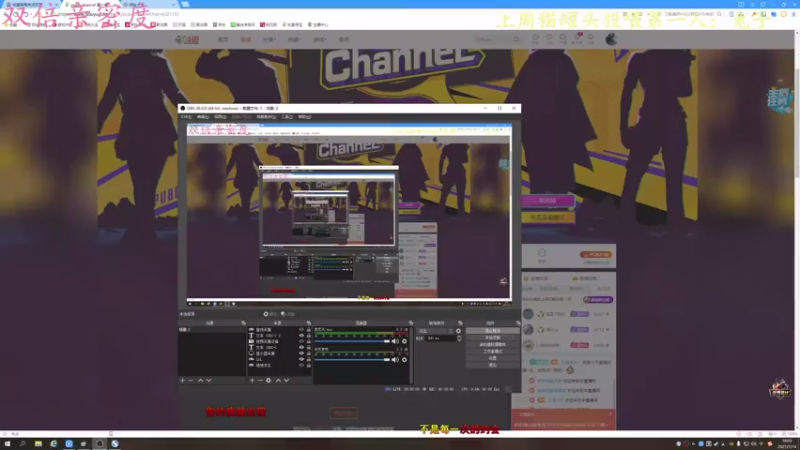Click the second button in OBS controls (recording)
The width and height of the screenshot is (800, 450).
click(492, 337)
